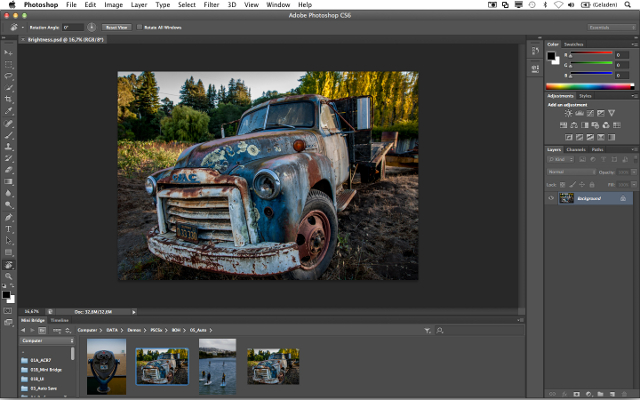Select the Zoom tool in toolbar
Viewport: 640px width, 400px height.
9,276
